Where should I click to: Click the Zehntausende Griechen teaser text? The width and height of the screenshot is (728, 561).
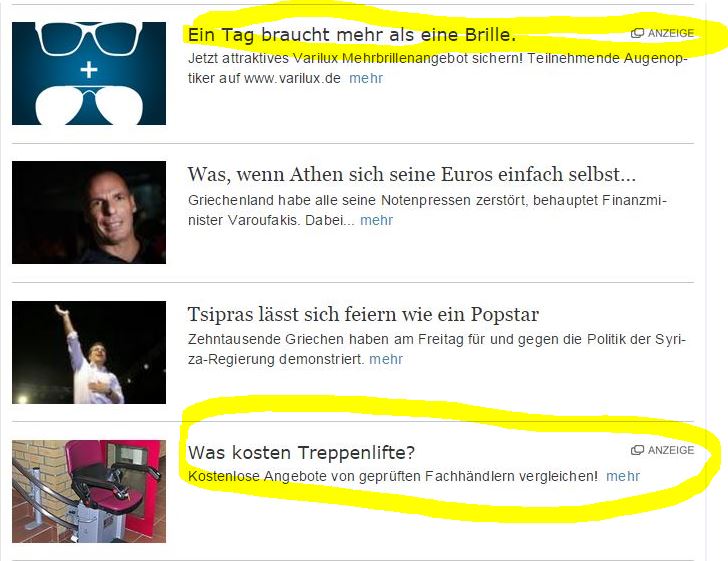436,349
